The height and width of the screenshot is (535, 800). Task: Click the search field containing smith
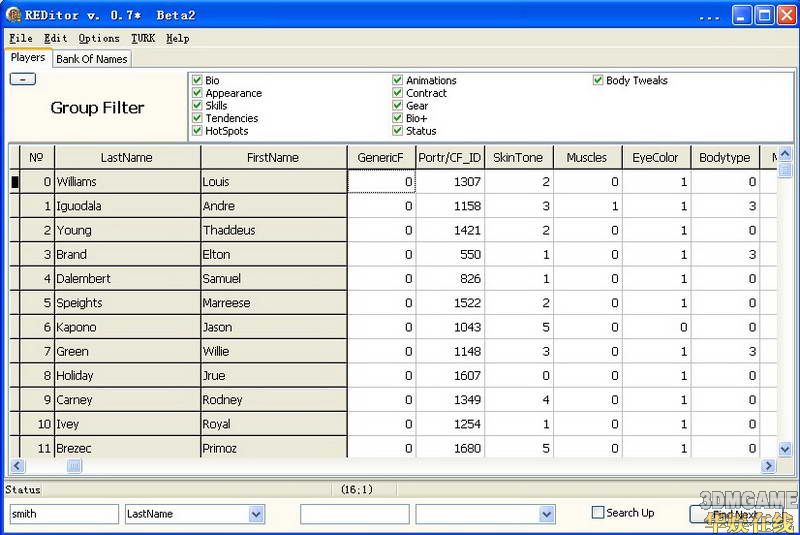coord(64,514)
